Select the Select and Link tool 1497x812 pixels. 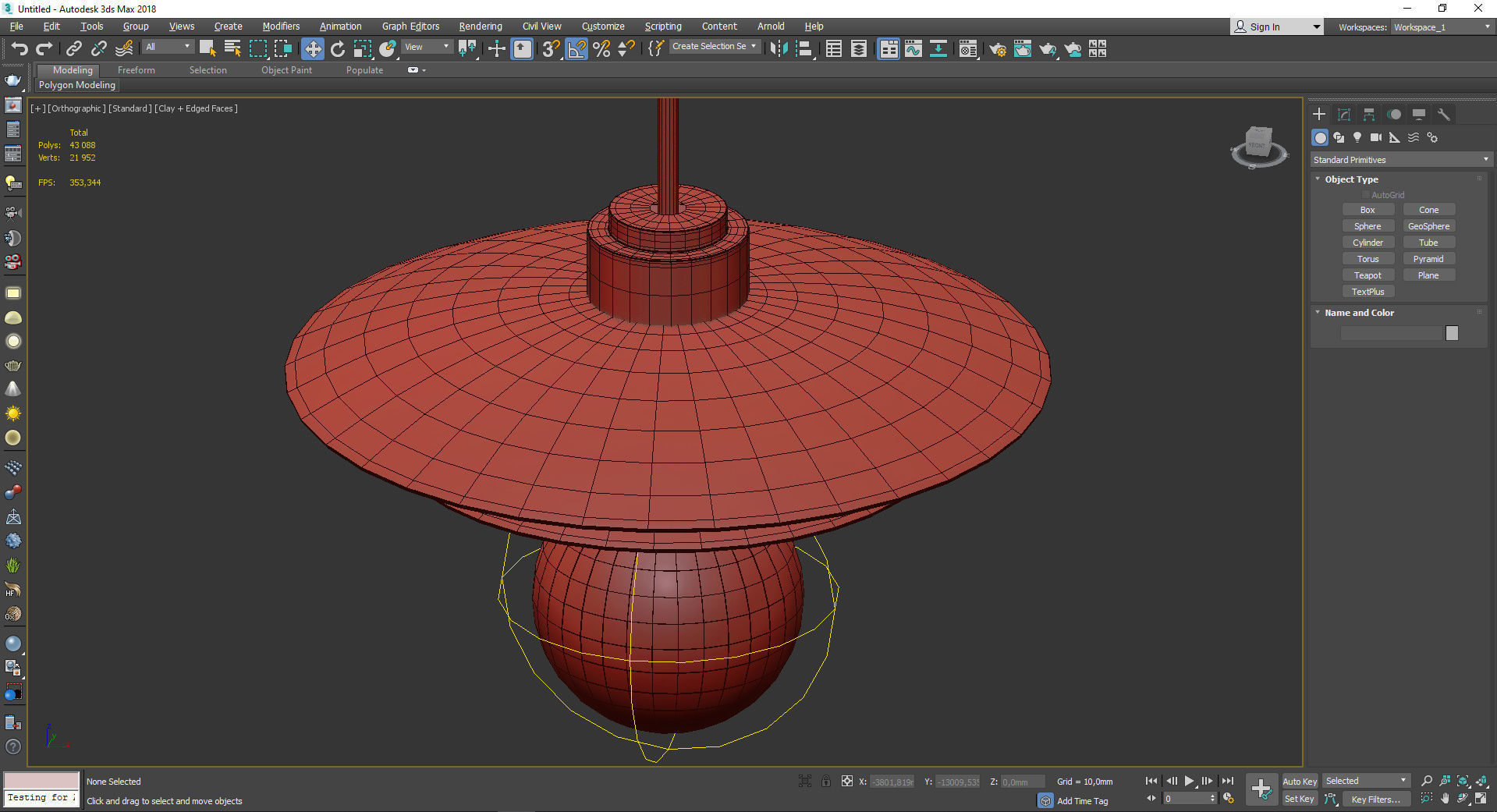click(73, 48)
